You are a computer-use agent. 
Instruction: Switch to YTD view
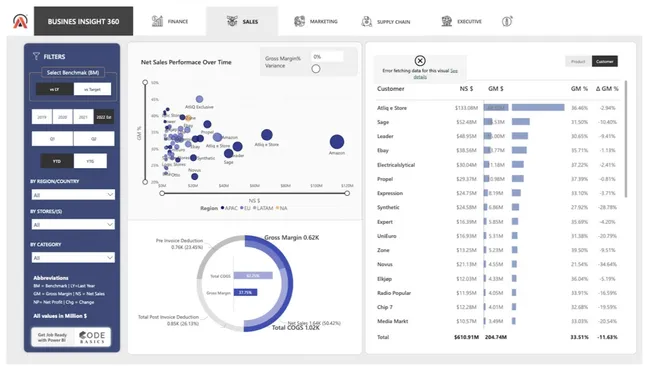(57, 161)
